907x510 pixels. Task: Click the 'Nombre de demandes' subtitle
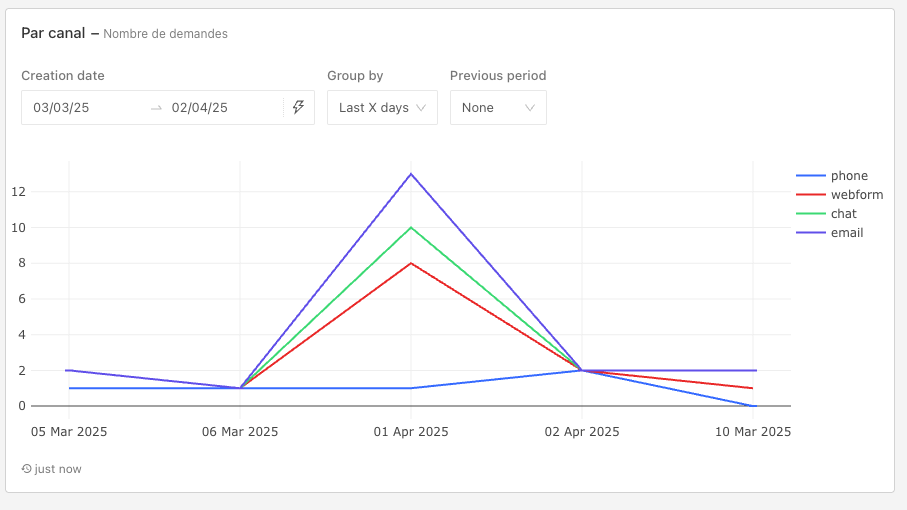[165, 34]
